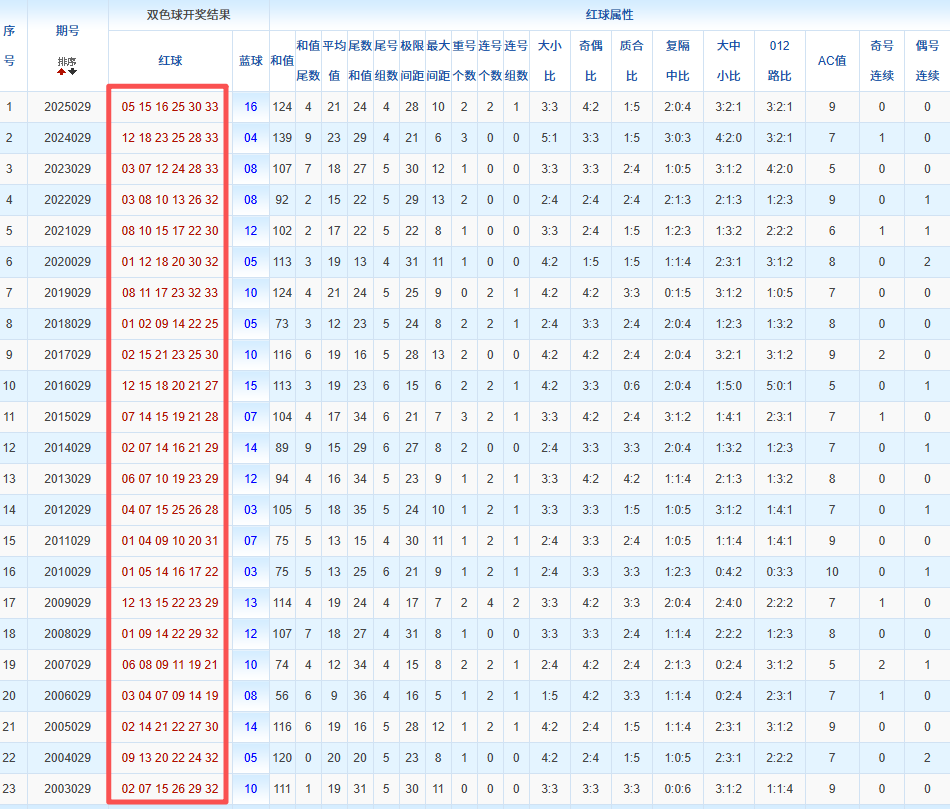Click the 尾号组数 column header
This screenshot has height=809, width=950.
click(387, 61)
